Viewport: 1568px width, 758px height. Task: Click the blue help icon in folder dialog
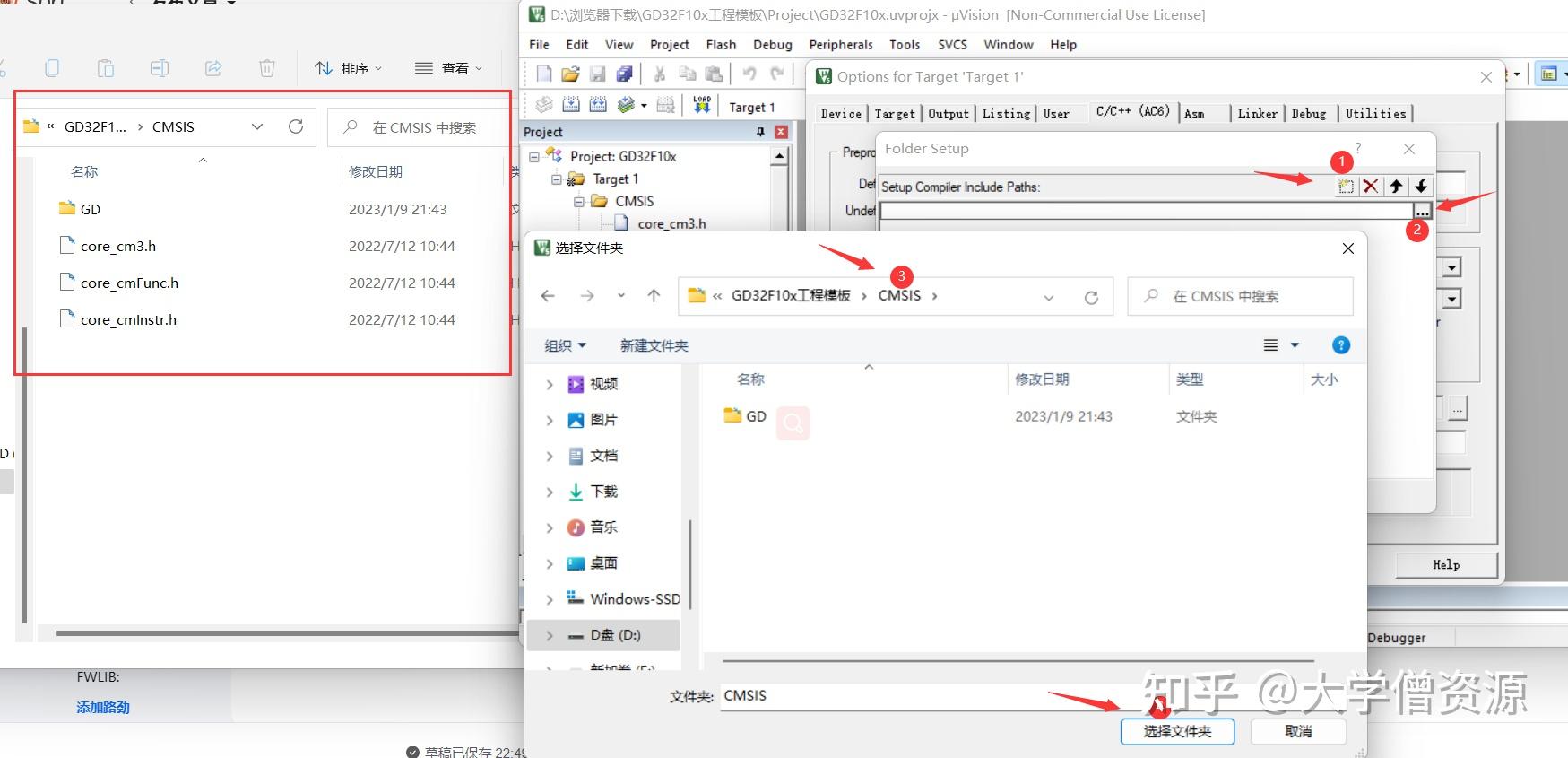1341,345
